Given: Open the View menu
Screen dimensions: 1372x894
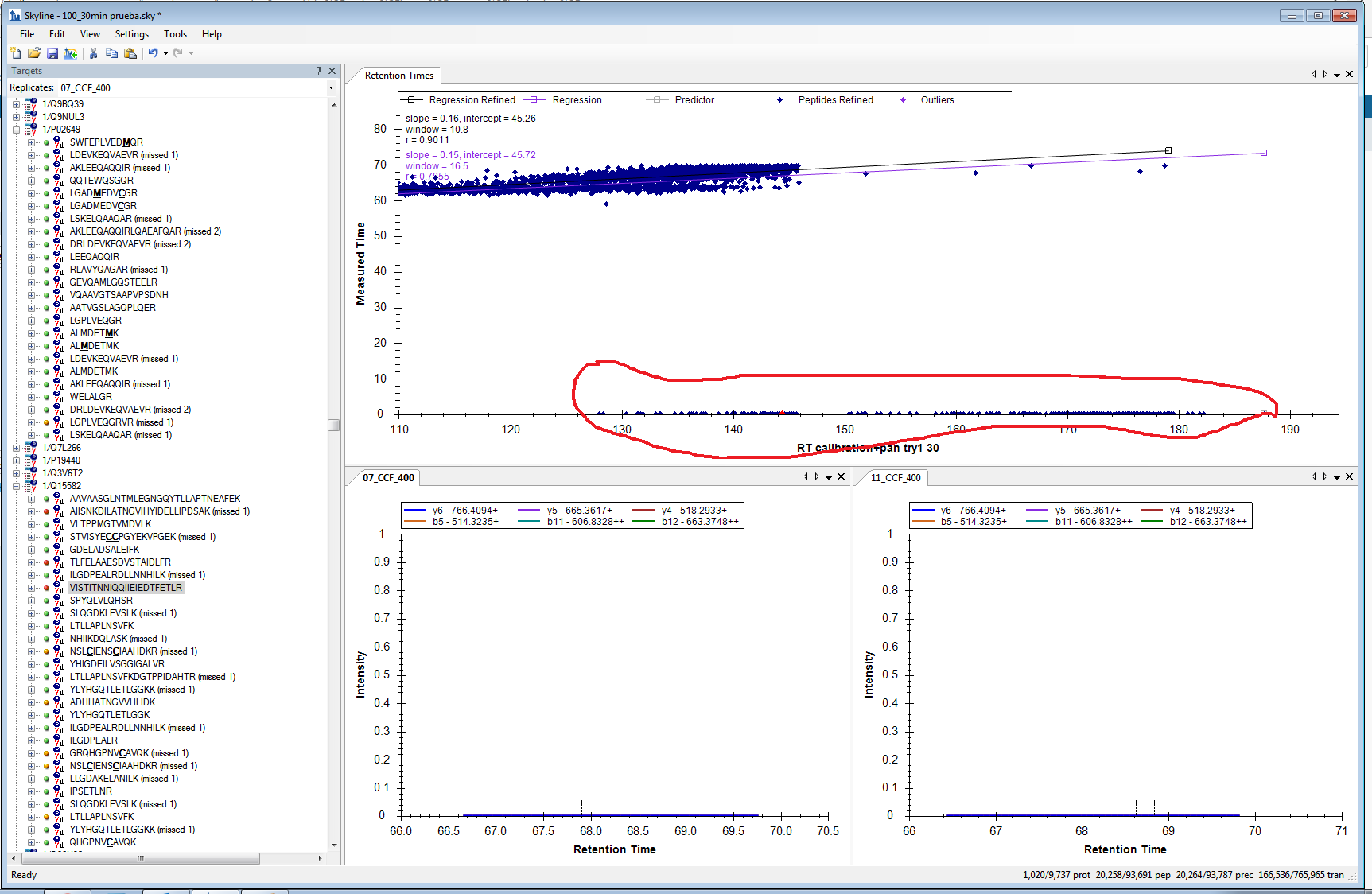Looking at the screenshot, I should click(x=90, y=34).
